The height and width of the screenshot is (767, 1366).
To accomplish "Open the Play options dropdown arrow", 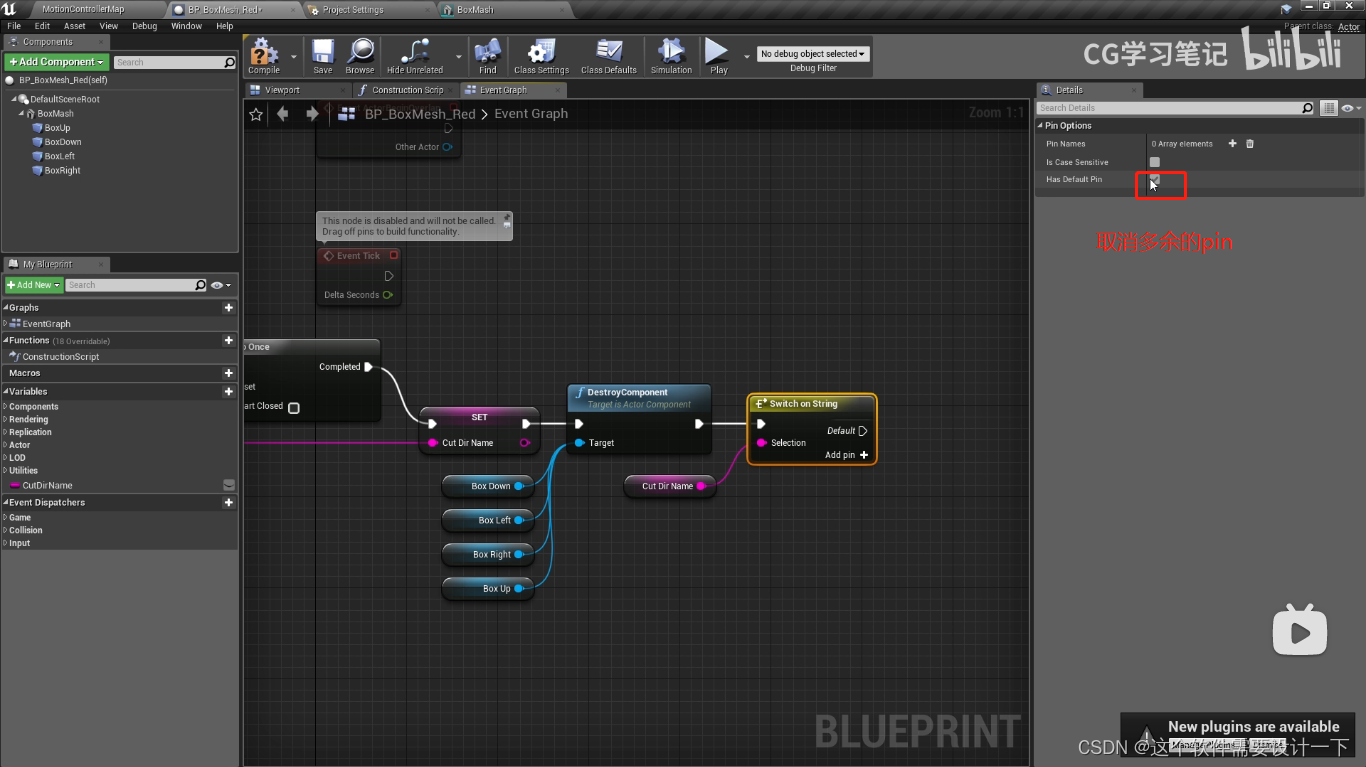I will coord(746,57).
